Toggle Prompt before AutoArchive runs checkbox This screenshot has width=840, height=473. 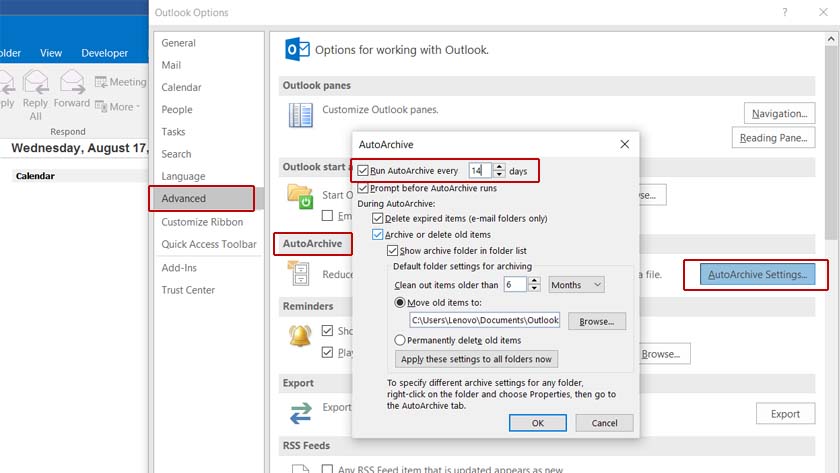(x=363, y=188)
